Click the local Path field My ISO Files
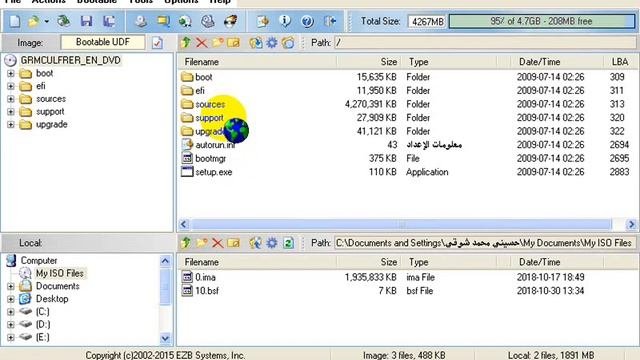This screenshot has height=360, width=640. 485,243
